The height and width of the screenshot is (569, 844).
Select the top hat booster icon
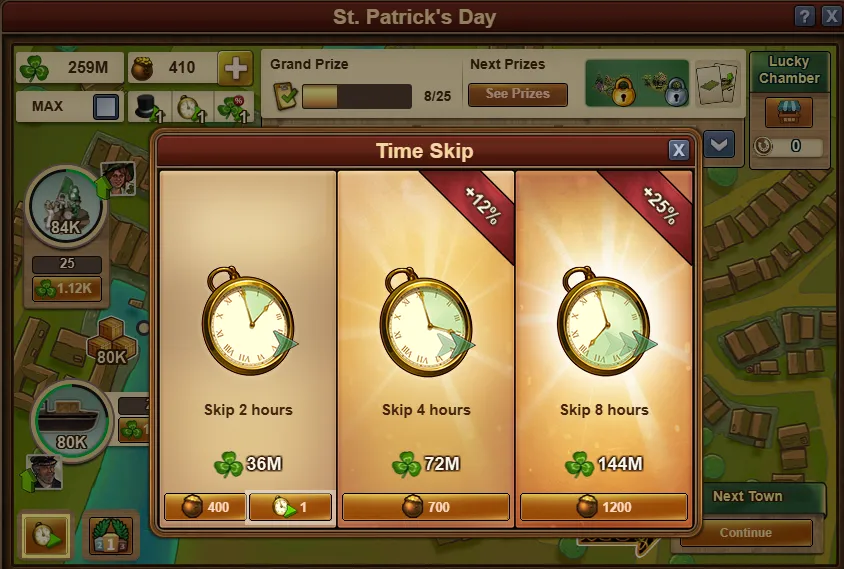(x=150, y=107)
